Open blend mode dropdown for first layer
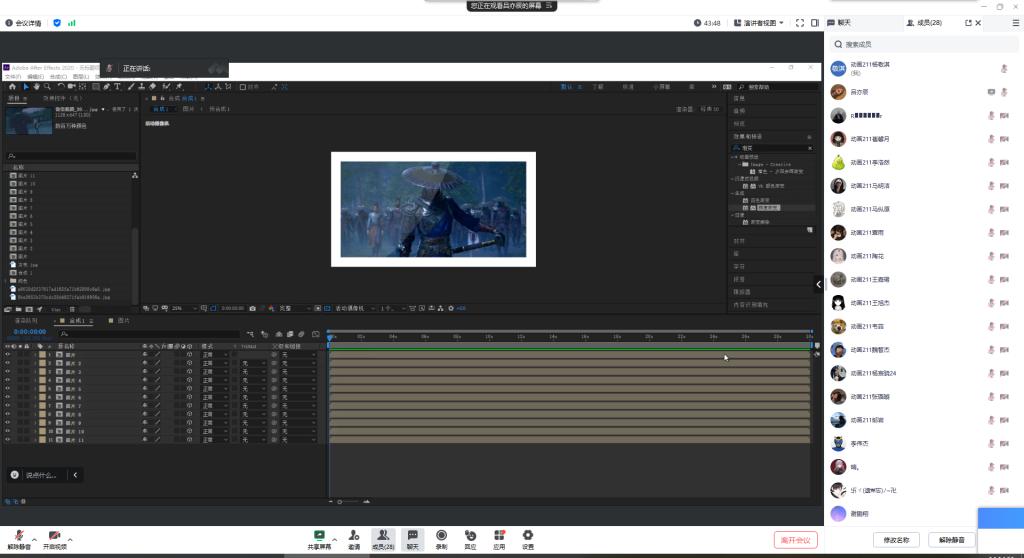Image resolution: width=1024 pixels, height=558 pixels. 212,355
